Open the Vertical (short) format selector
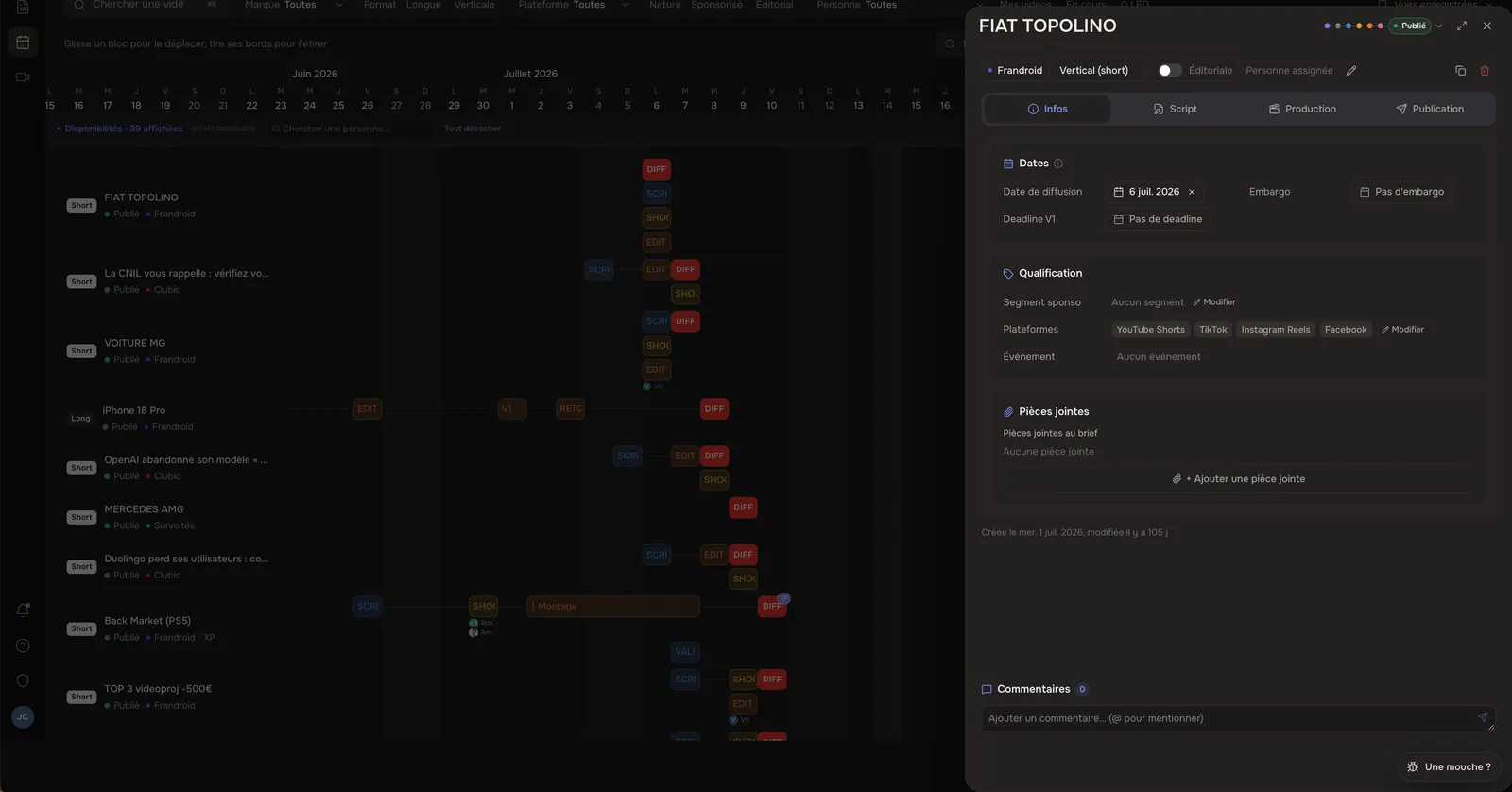1512x792 pixels. click(x=1093, y=71)
